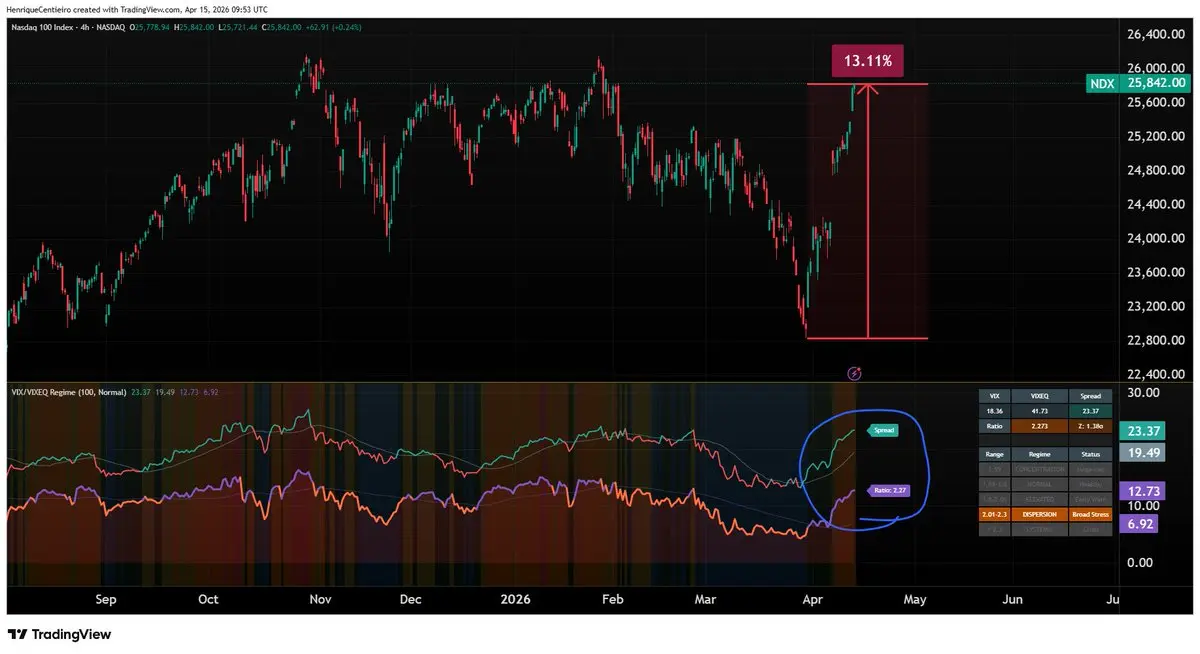Click the TradingView logo at bottom left
The width and height of the screenshot is (1200, 654).
[x=59, y=634]
